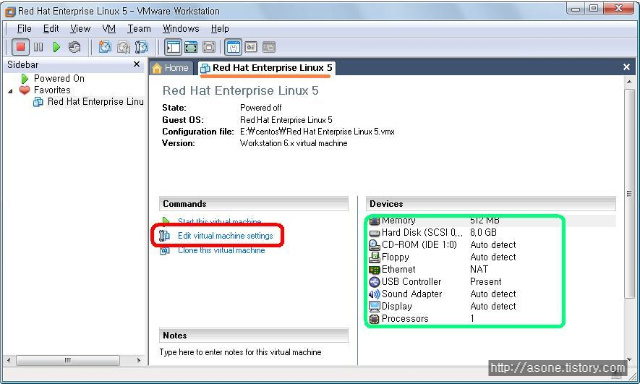Click the green Power On toolbar icon
The image size is (640, 384).
tap(56, 47)
